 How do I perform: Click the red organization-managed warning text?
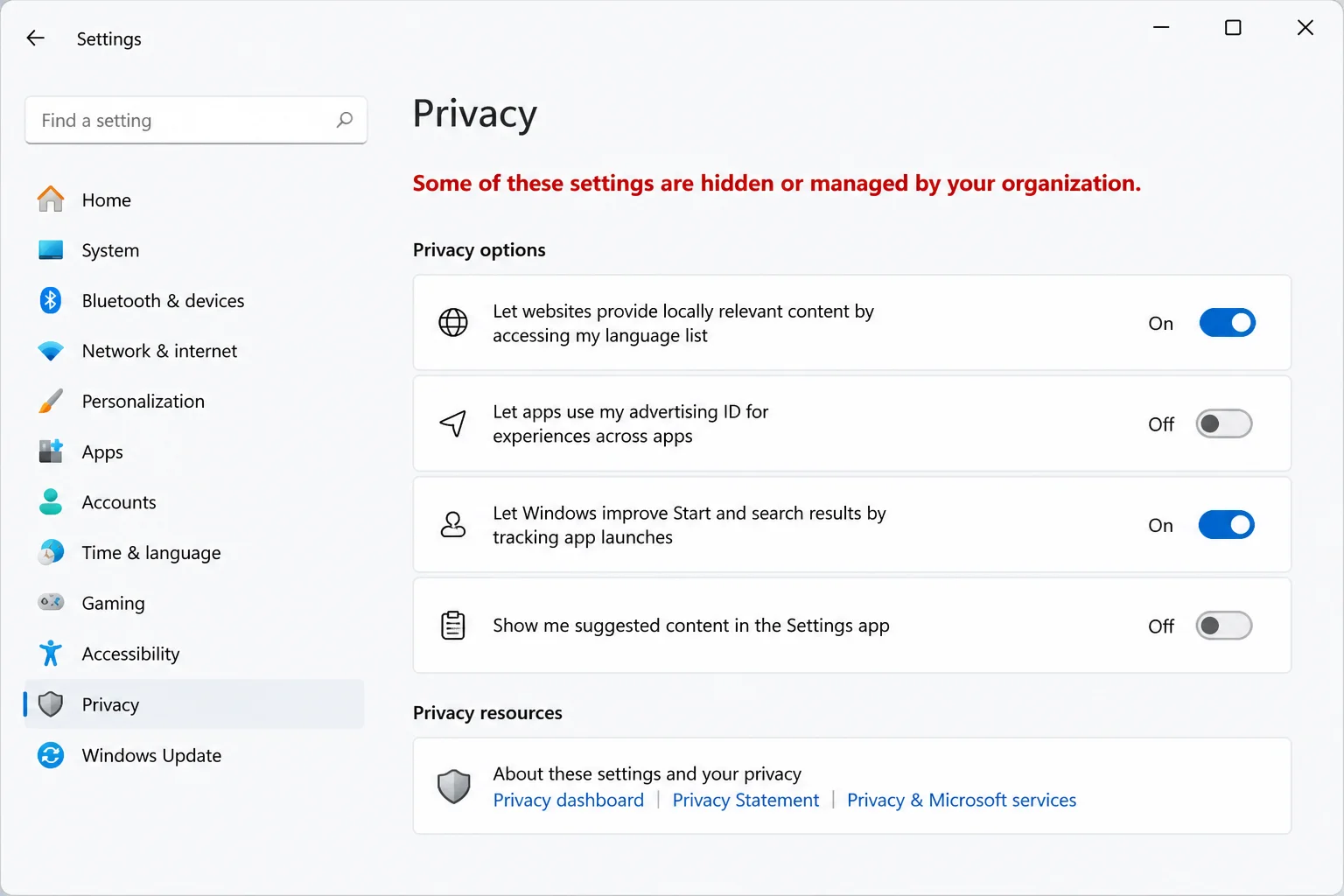click(777, 183)
